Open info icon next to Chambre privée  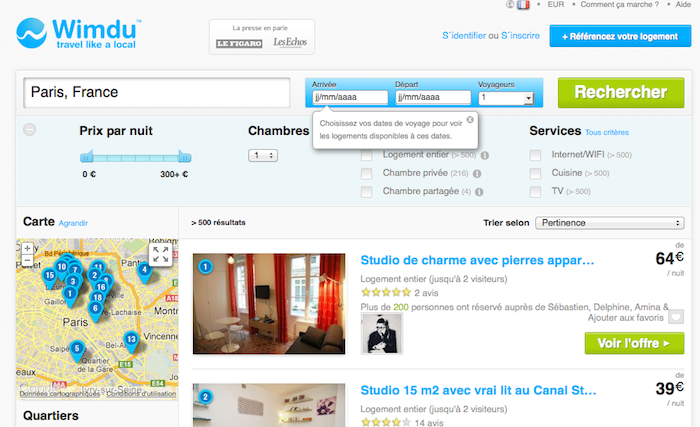(x=477, y=174)
